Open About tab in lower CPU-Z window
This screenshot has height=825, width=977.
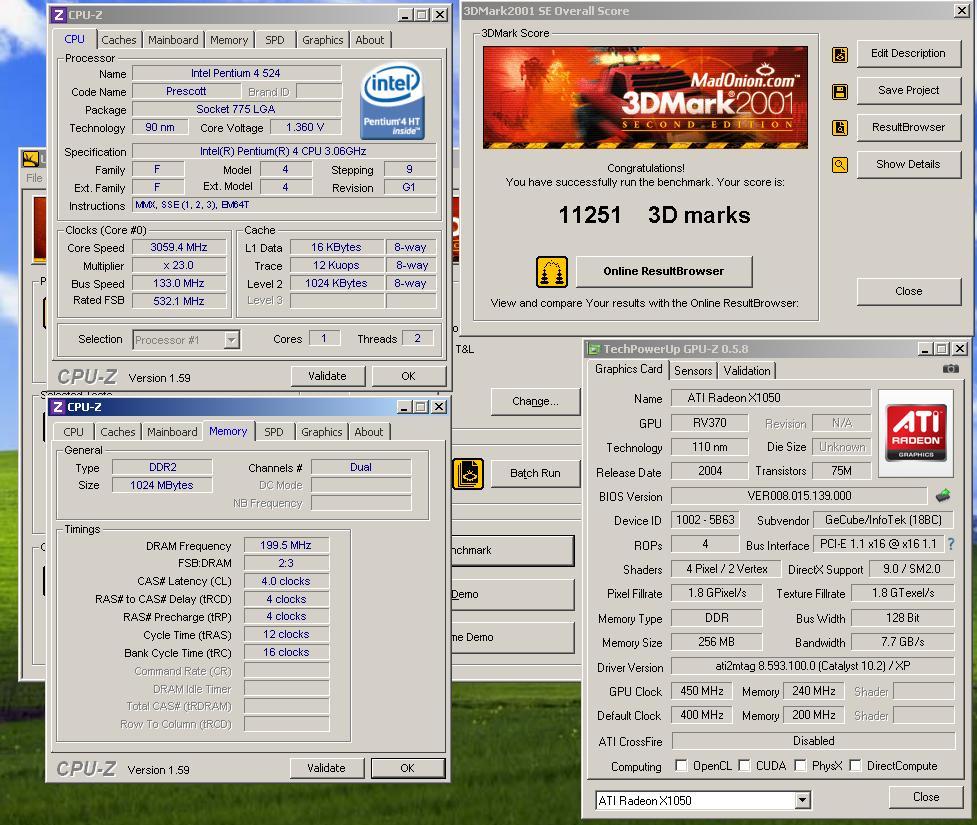[x=369, y=432]
